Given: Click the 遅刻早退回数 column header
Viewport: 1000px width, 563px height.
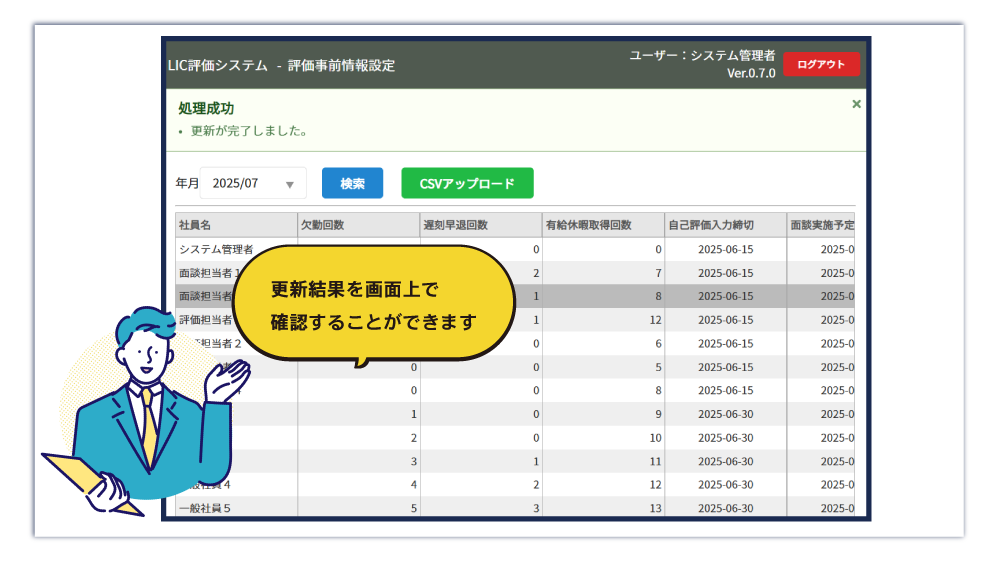Looking at the screenshot, I should click(481, 225).
